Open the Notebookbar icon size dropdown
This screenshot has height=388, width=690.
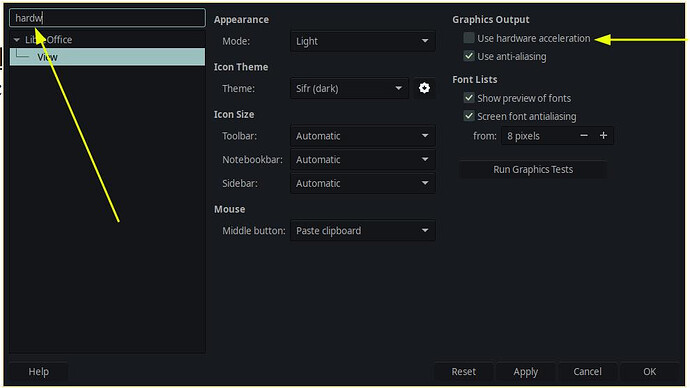coord(363,160)
